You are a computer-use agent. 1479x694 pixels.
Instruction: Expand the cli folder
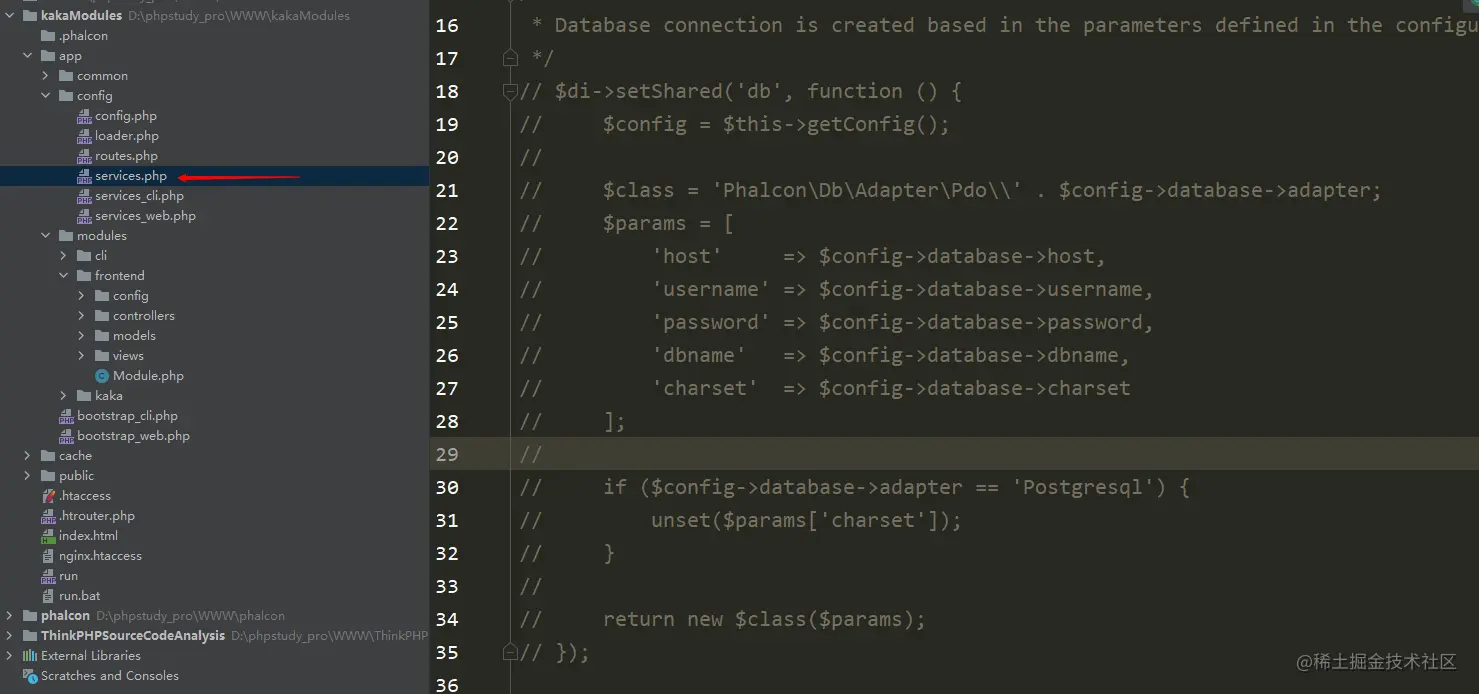click(x=64, y=256)
